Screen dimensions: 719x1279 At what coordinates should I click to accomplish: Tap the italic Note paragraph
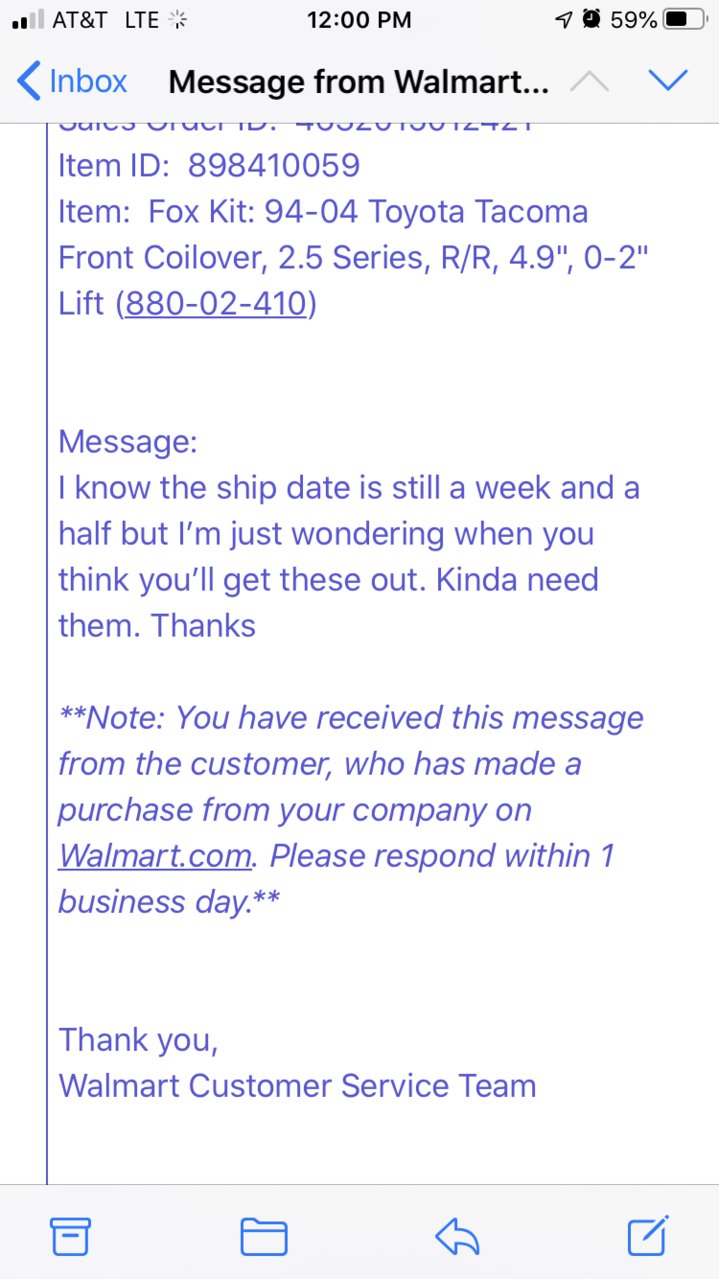(351, 810)
